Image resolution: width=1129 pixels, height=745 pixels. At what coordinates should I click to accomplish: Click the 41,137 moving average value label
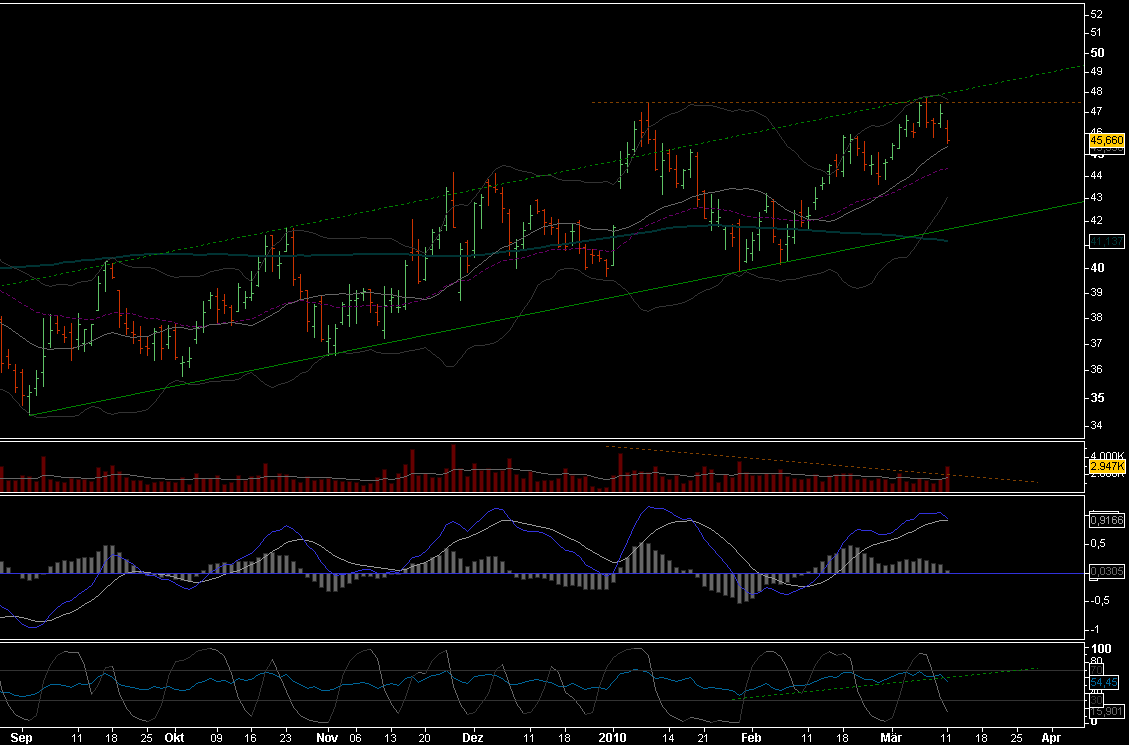(1107, 242)
